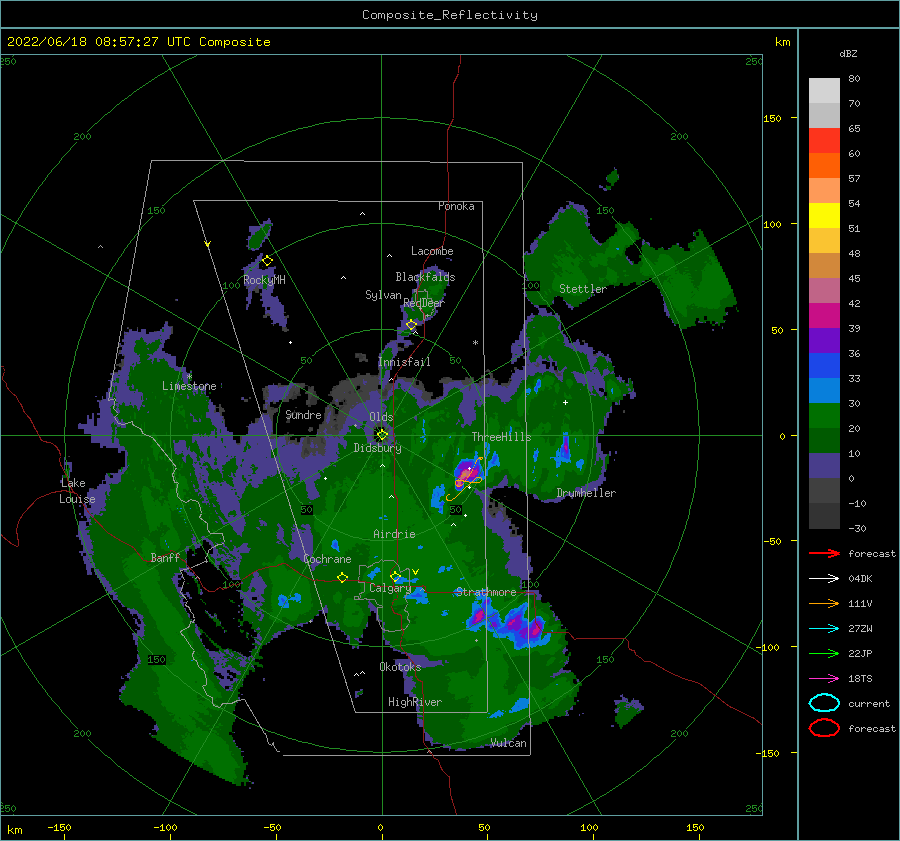
Task: Click the Lake Louise label
Action: click(x=77, y=491)
